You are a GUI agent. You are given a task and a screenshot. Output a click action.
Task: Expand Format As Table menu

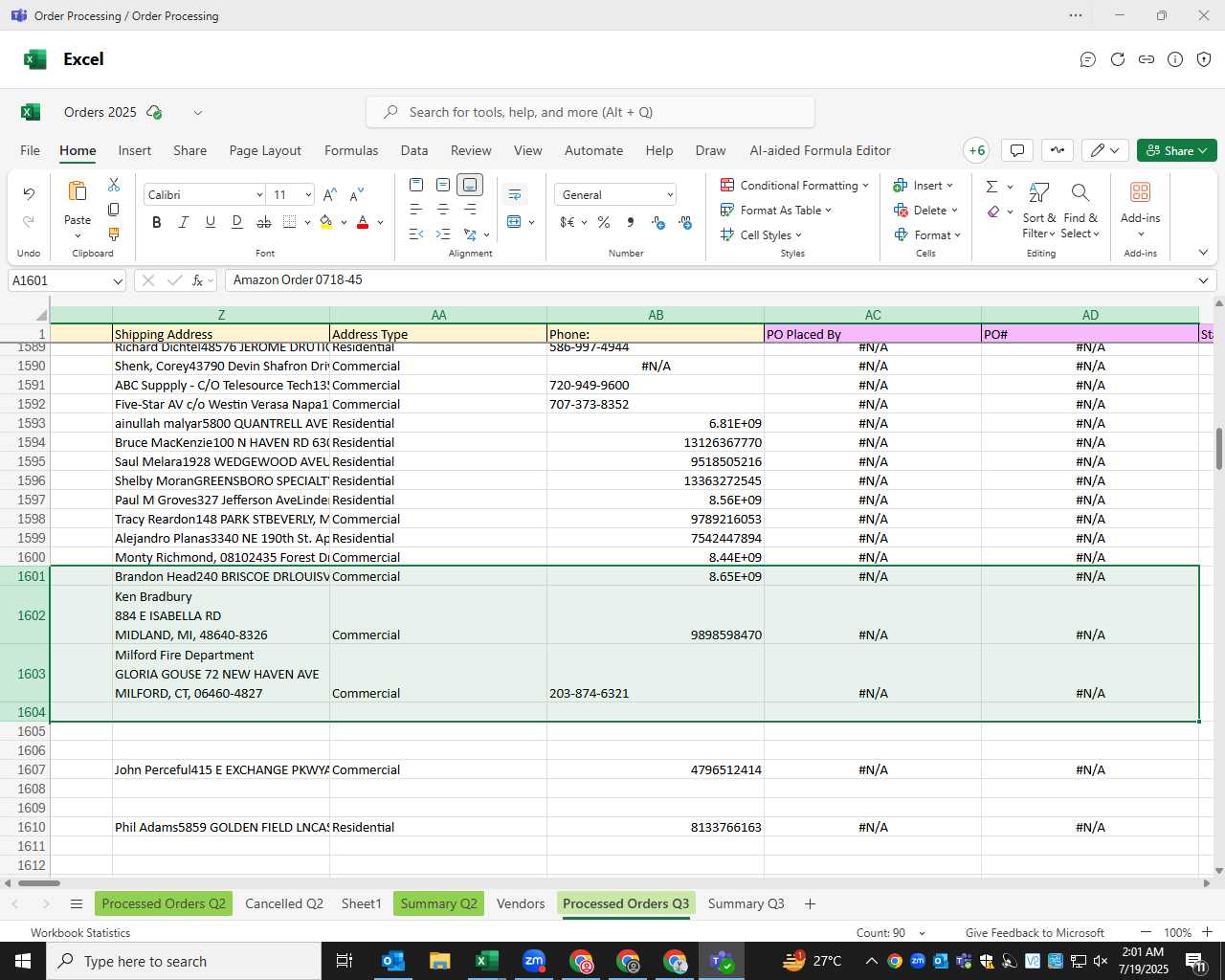point(776,211)
